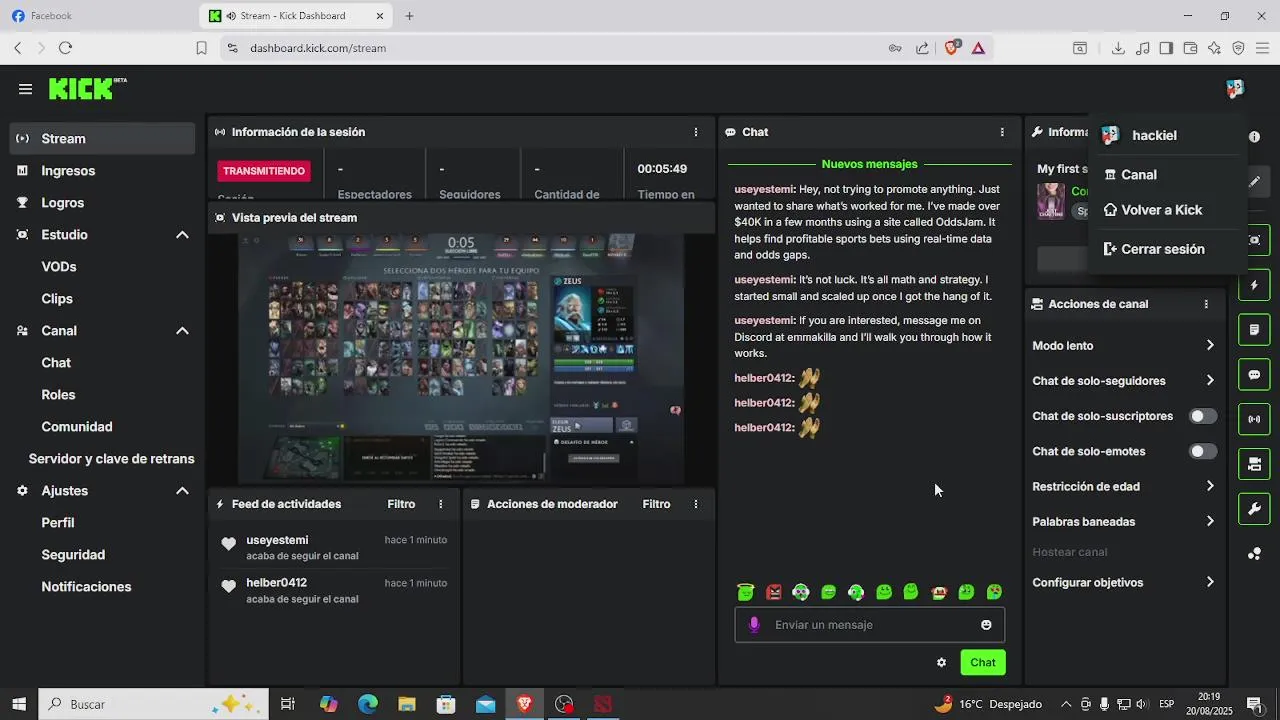Toggle the stream preview widget icon in the right rail
1280x720 pixels.
click(x=1254, y=240)
